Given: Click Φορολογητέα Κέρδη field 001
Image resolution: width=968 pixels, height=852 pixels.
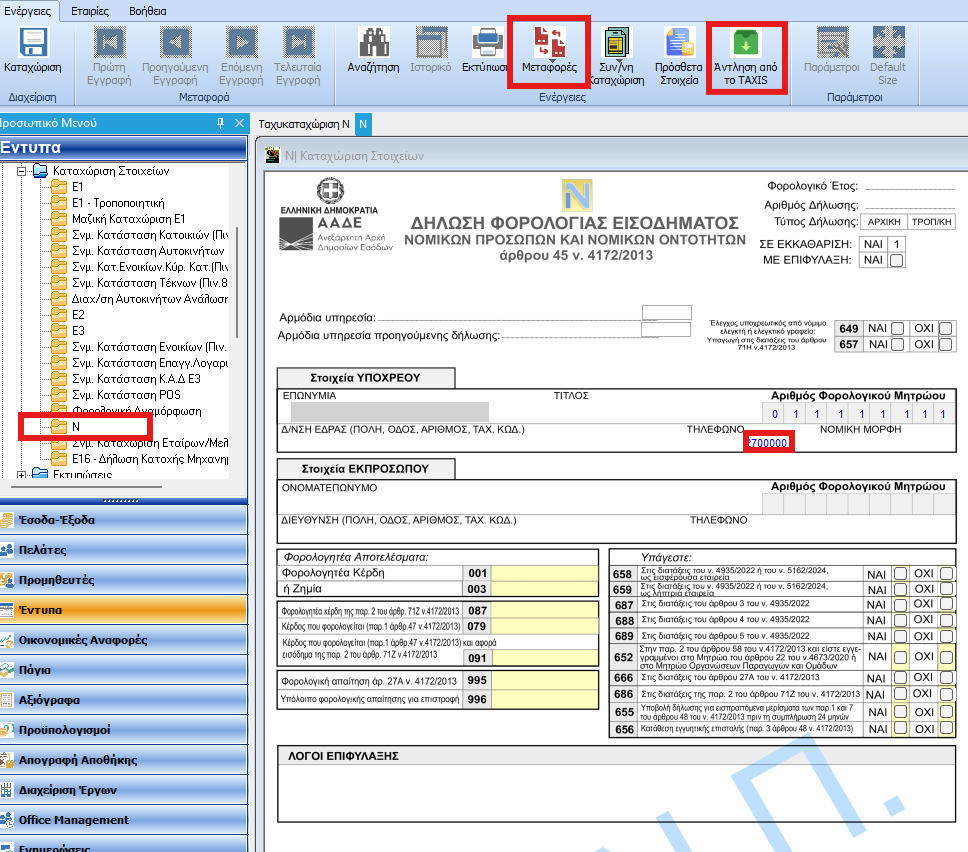Looking at the screenshot, I should click(544, 573).
